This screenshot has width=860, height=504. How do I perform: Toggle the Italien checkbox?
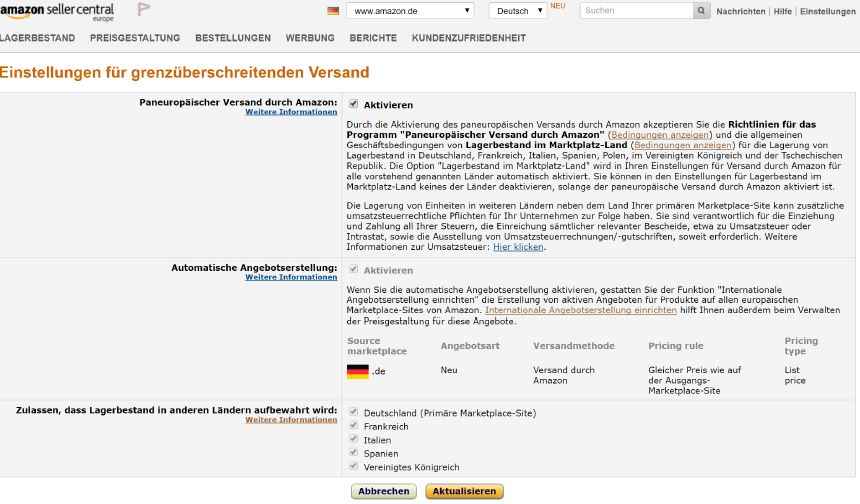pos(354,439)
